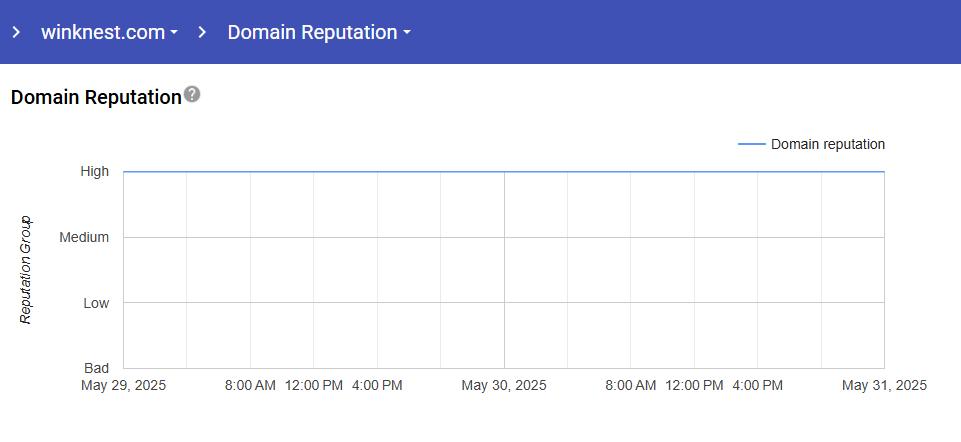Click the May 31, 2025 date label

[x=884, y=385]
